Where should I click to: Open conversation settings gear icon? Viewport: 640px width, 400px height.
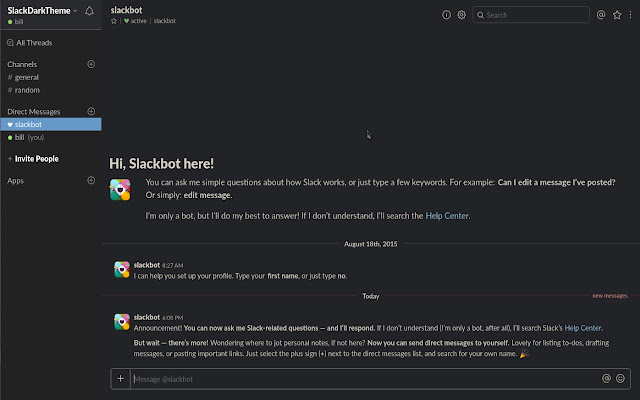pos(461,15)
